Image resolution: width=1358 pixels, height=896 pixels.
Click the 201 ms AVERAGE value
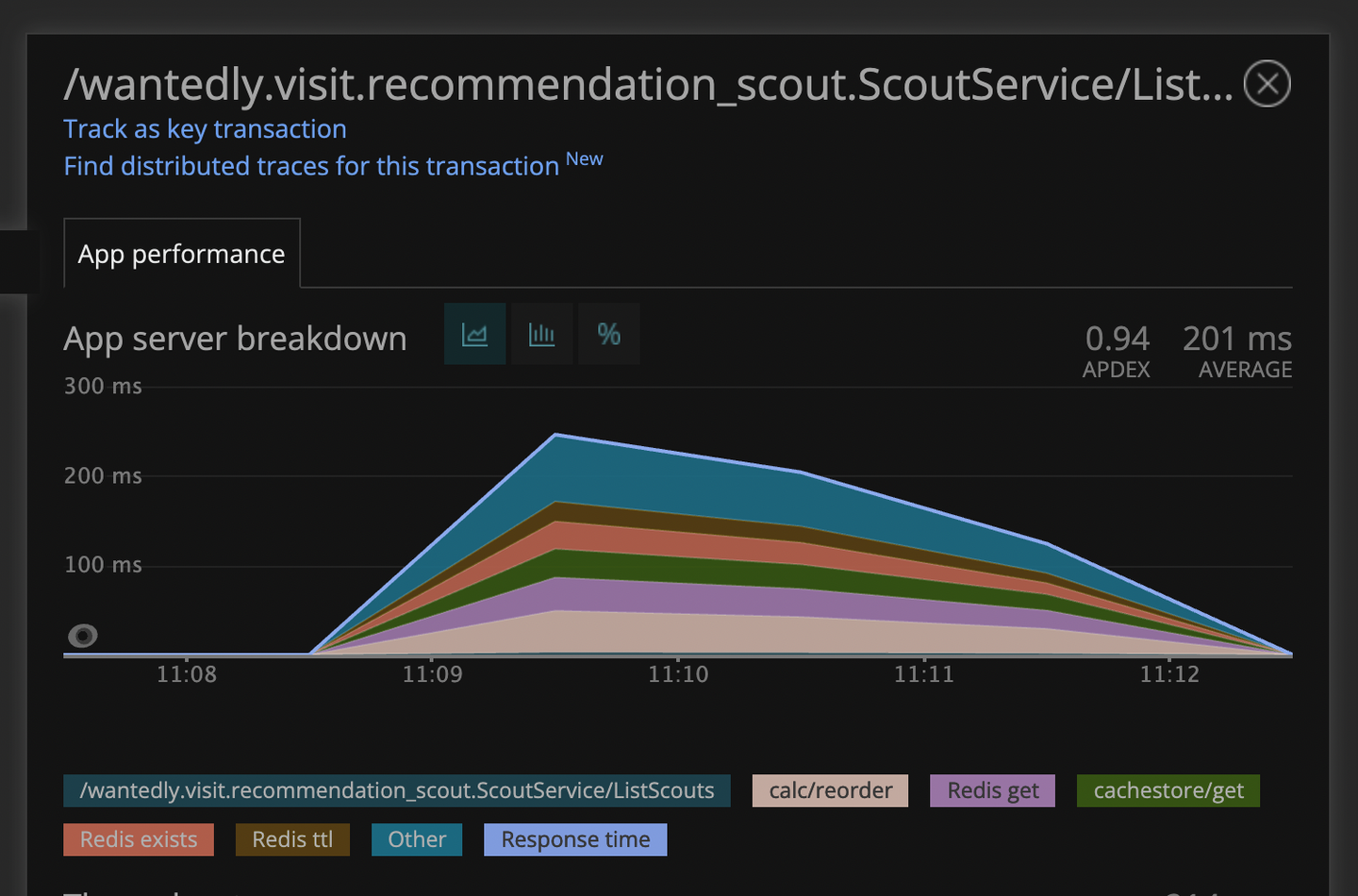click(x=1237, y=350)
